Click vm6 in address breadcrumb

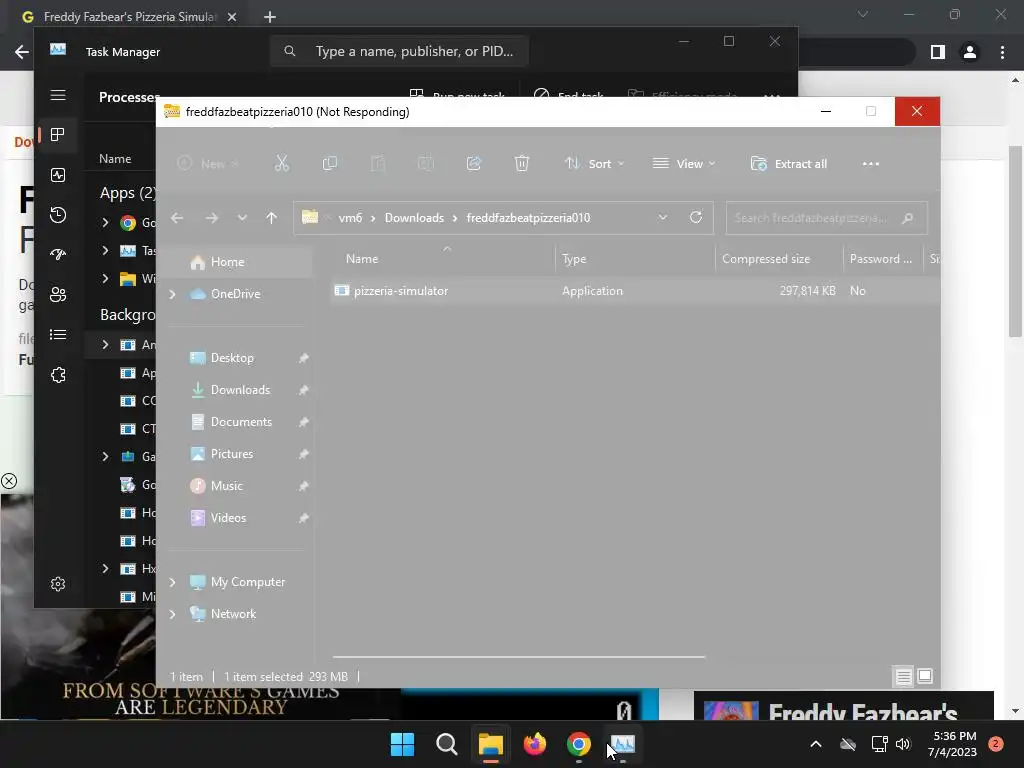click(x=350, y=218)
